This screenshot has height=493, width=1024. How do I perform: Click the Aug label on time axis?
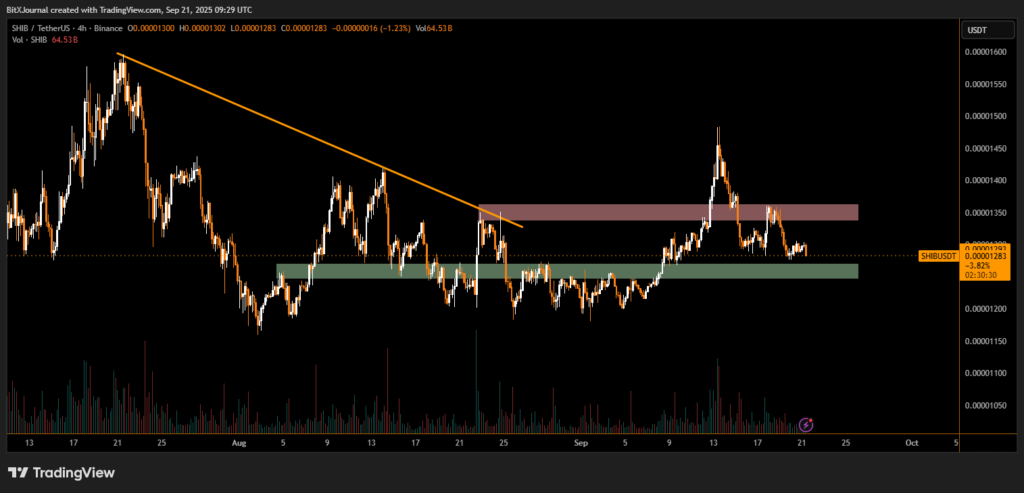point(238,441)
